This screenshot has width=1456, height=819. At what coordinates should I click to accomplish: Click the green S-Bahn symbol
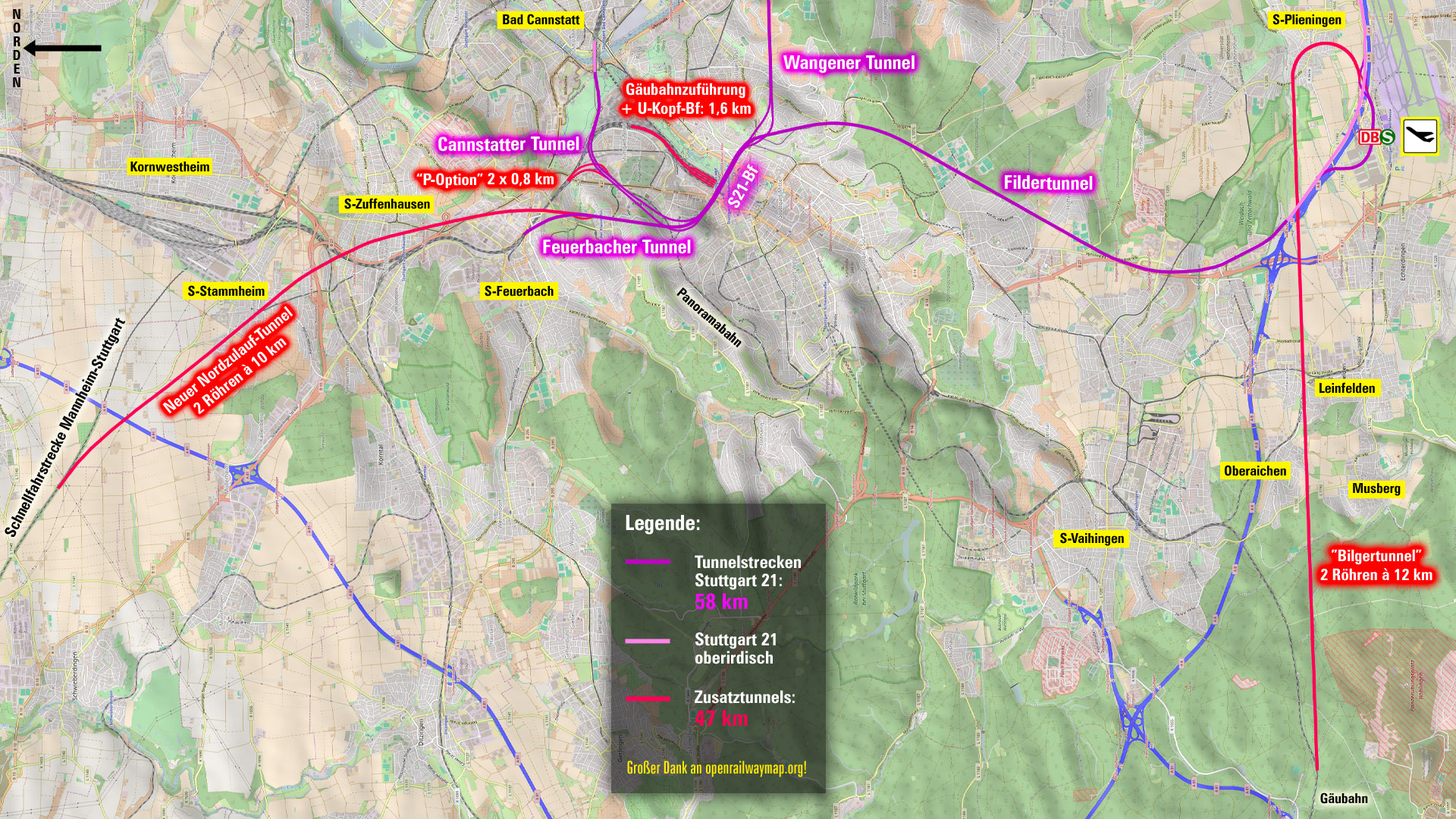coord(1387,137)
